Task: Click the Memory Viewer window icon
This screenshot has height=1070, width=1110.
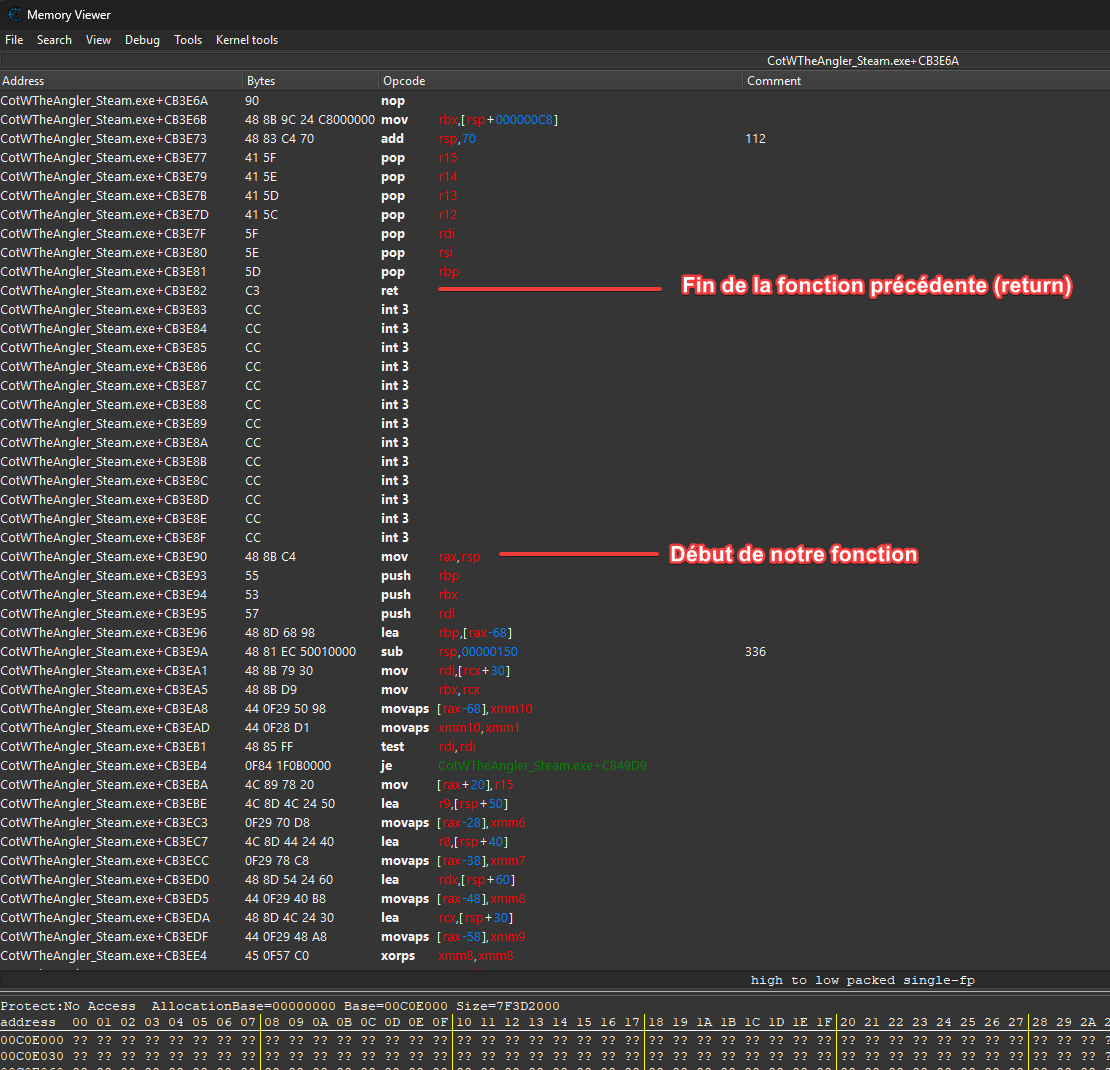Action: (13, 14)
